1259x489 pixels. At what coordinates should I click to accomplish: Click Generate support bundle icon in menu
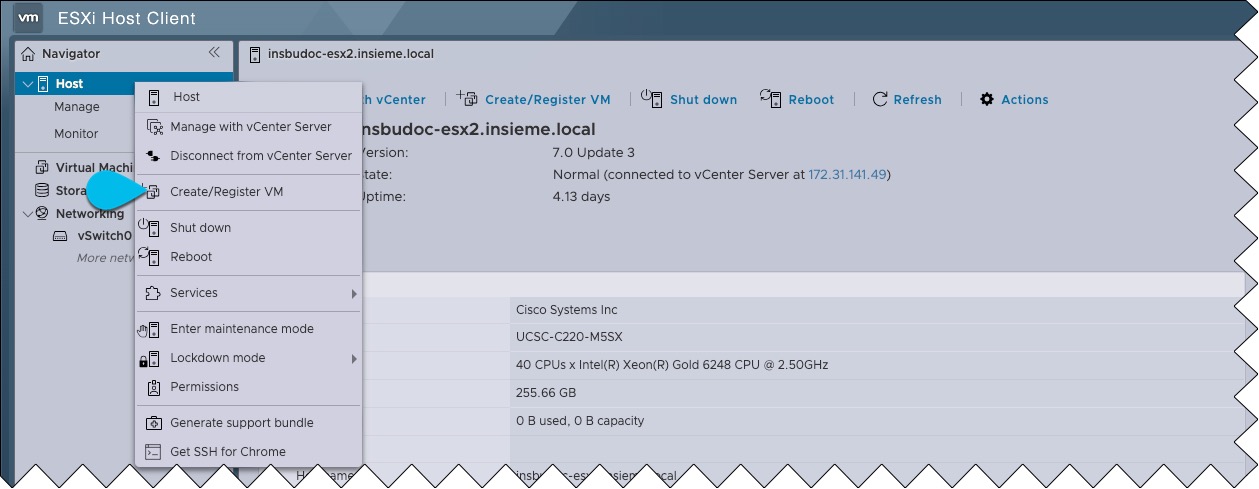pyautogui.click(x=153, y=423)
